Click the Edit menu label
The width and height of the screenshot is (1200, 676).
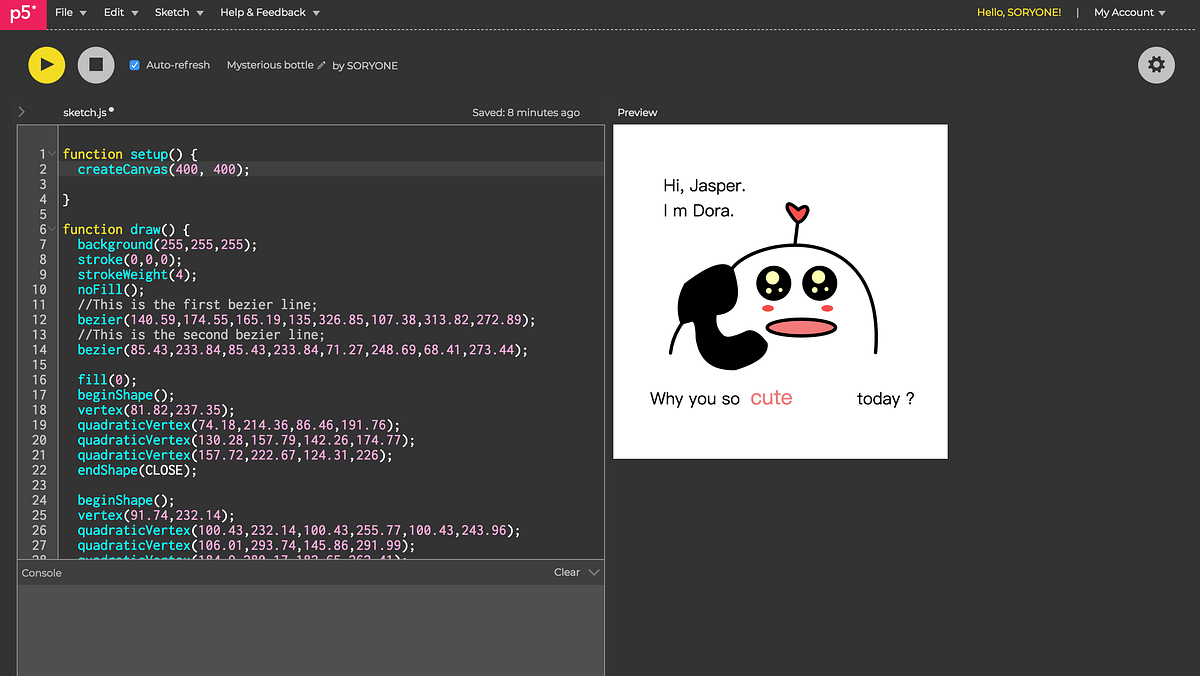click(x=112, y=13)
